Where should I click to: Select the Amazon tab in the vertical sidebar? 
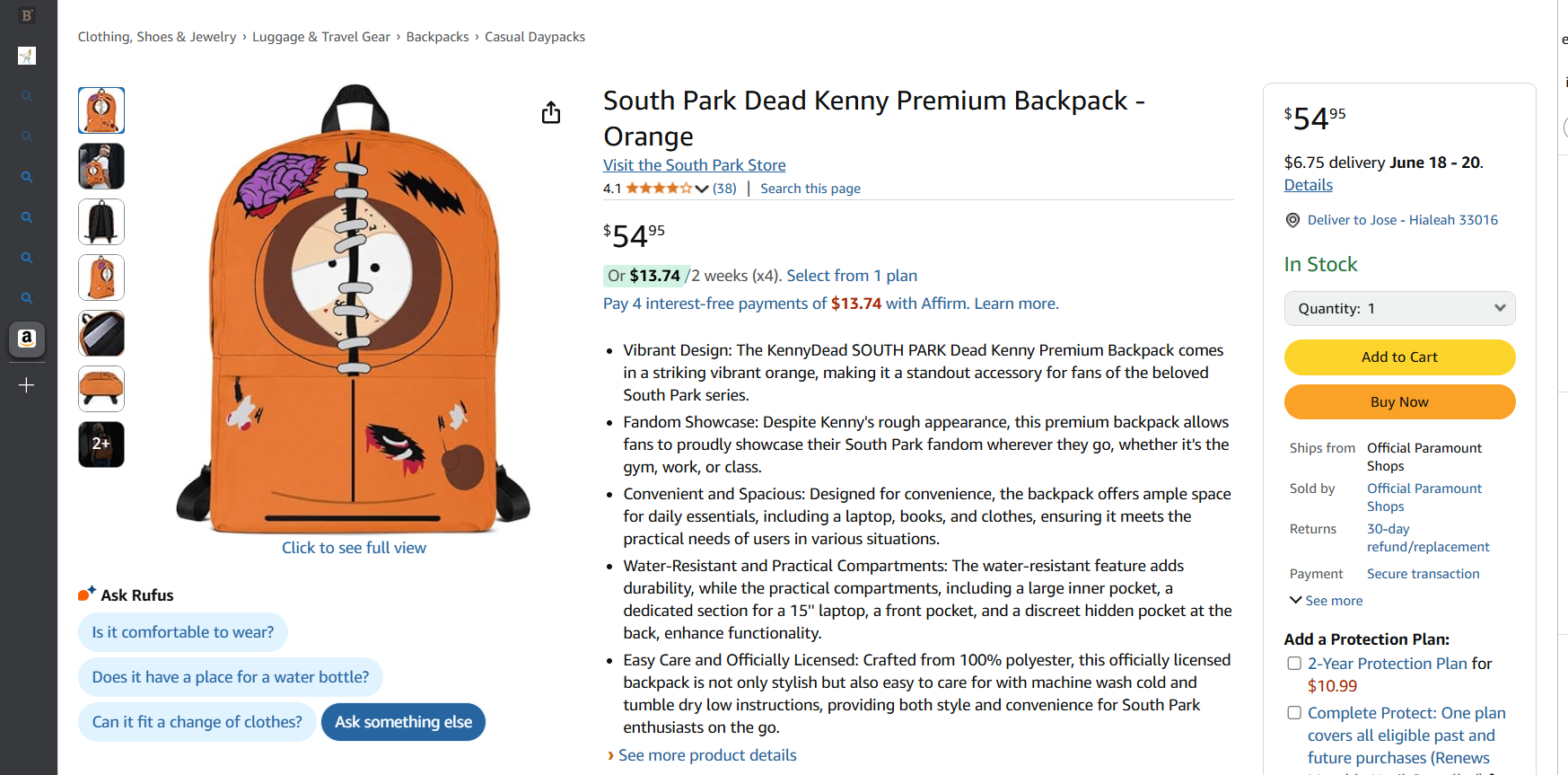pos(26,339)
